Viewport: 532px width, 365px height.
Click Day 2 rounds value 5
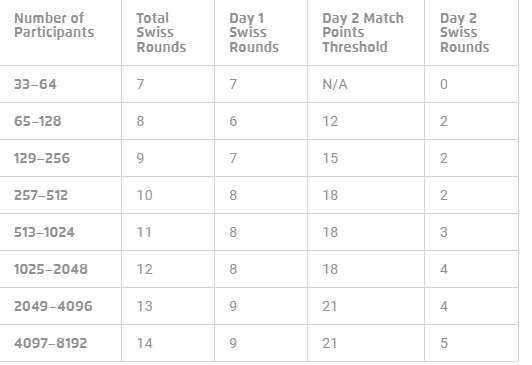tap(444, 343)
